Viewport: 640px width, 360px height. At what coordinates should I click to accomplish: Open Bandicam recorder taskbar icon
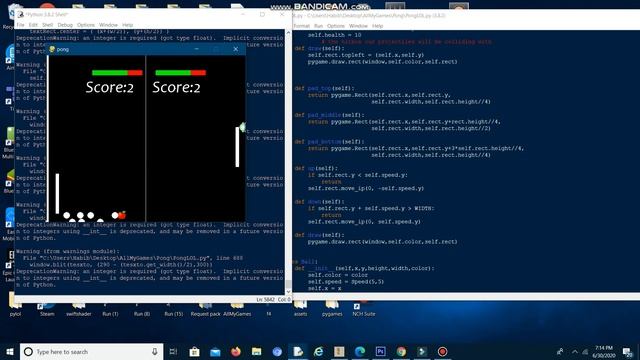(x=443, y=351)
